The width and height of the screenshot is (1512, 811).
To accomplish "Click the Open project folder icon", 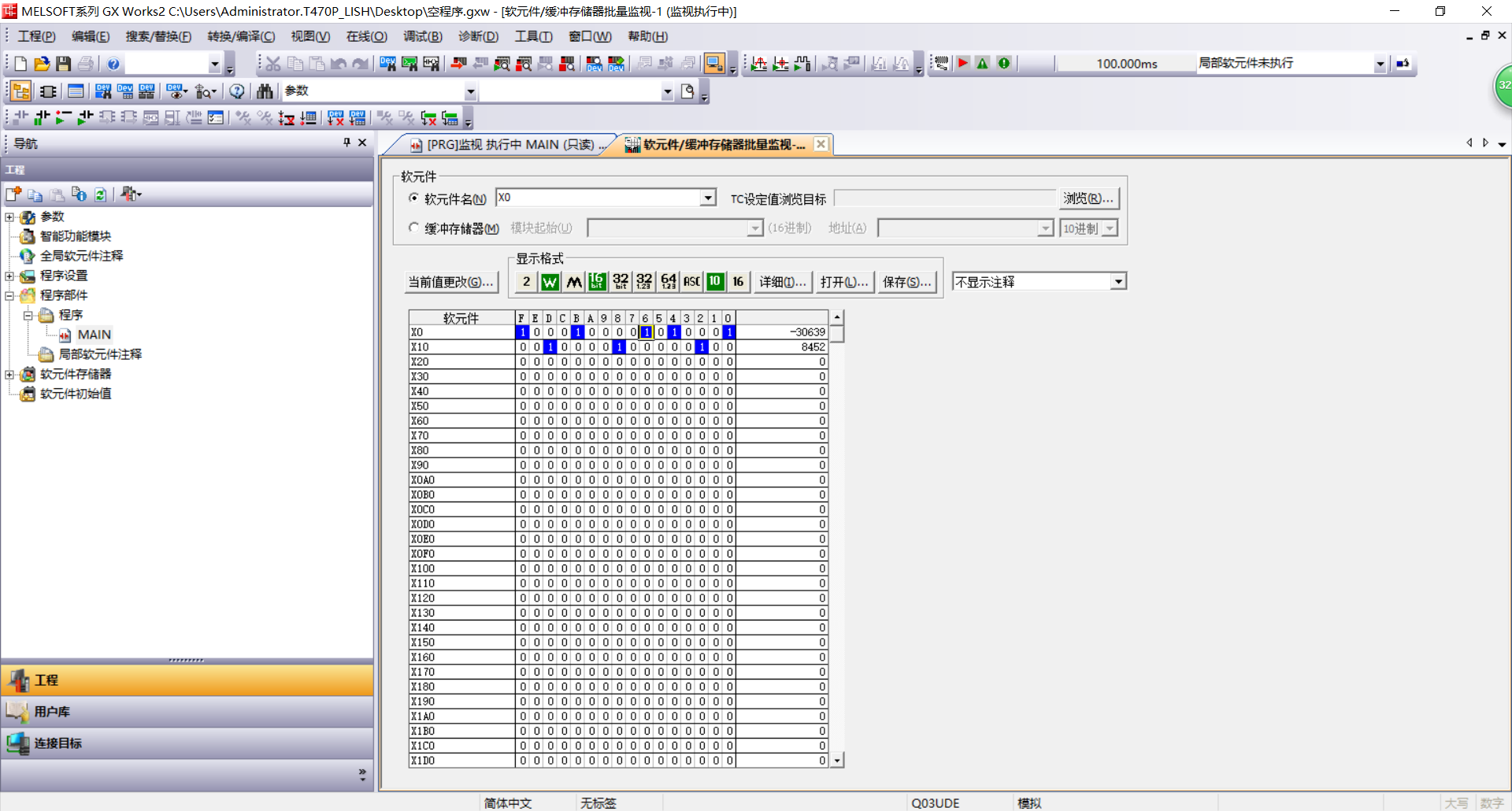I will 43,64.
